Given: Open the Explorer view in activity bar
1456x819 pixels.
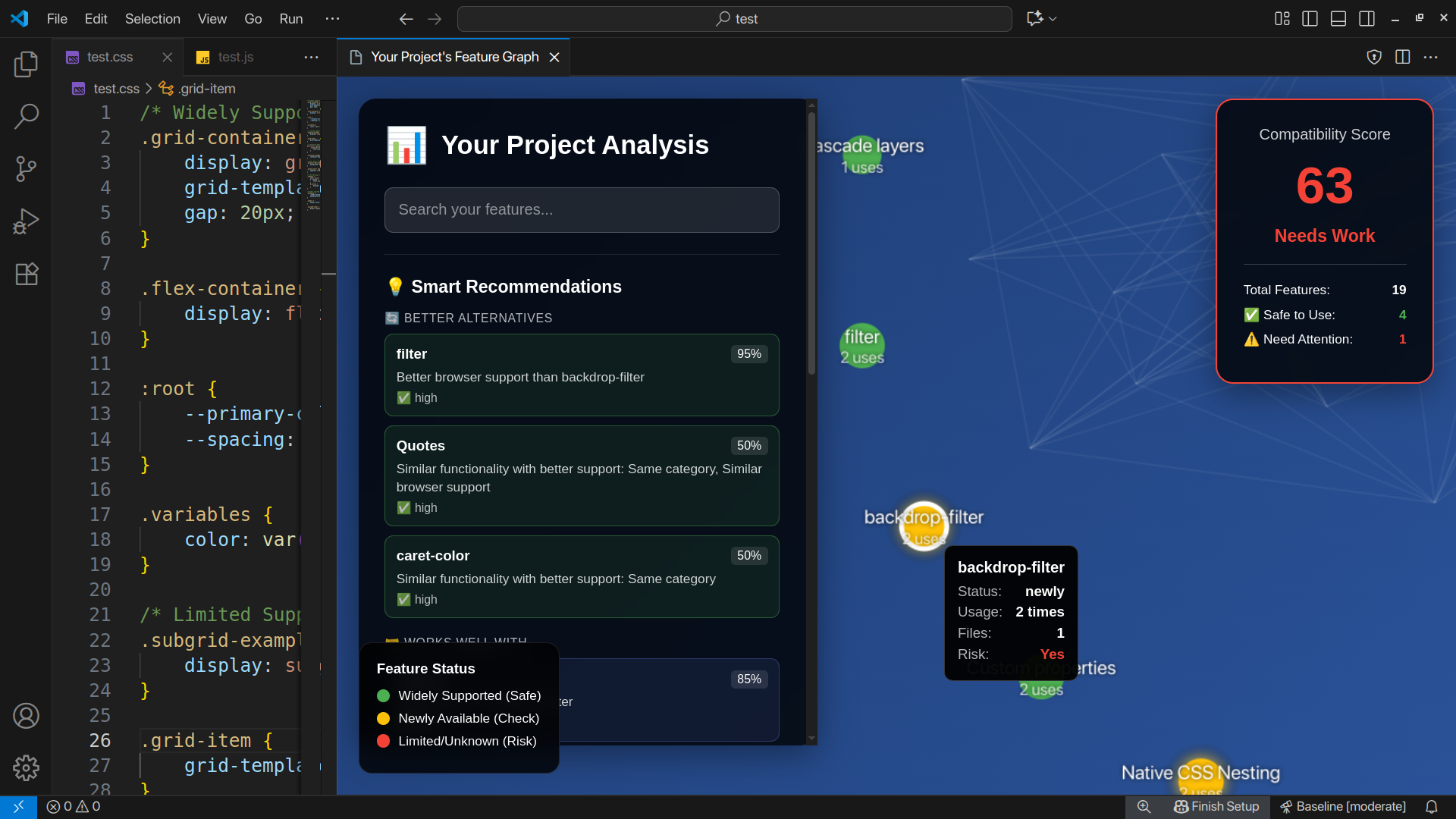Looking at the screenshot, I should point(26,64).
